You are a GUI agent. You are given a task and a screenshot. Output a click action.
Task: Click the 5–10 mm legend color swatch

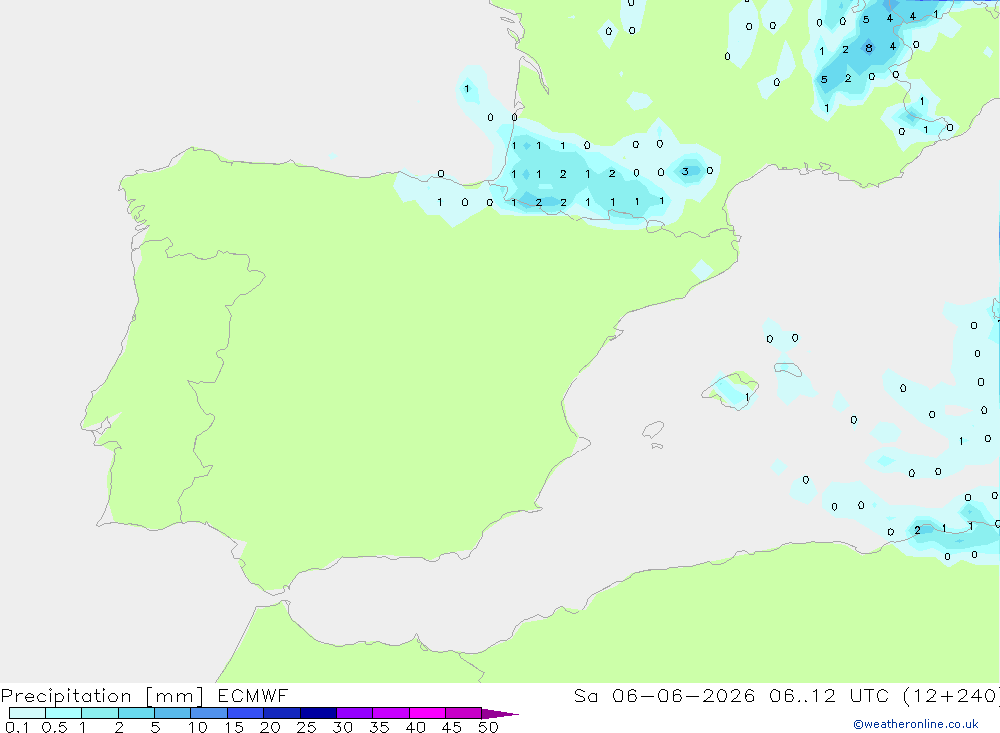pos(173,713)
